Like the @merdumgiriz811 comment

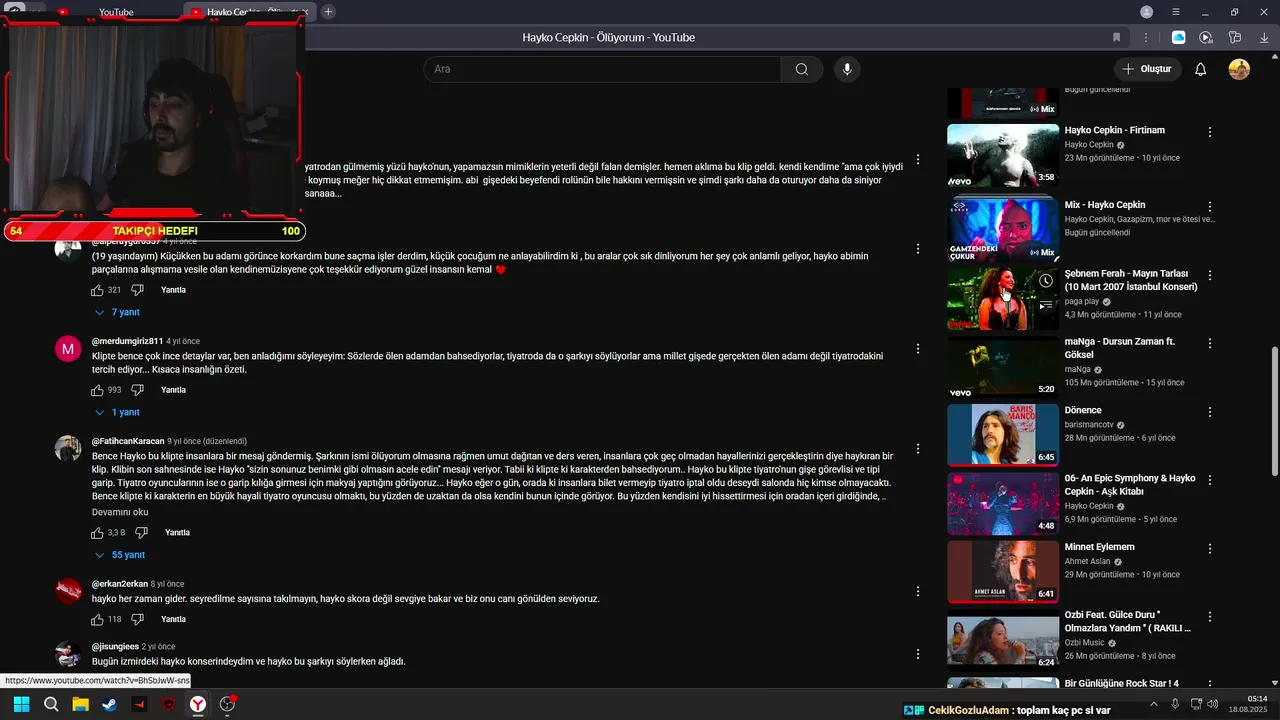click(97, 390)
